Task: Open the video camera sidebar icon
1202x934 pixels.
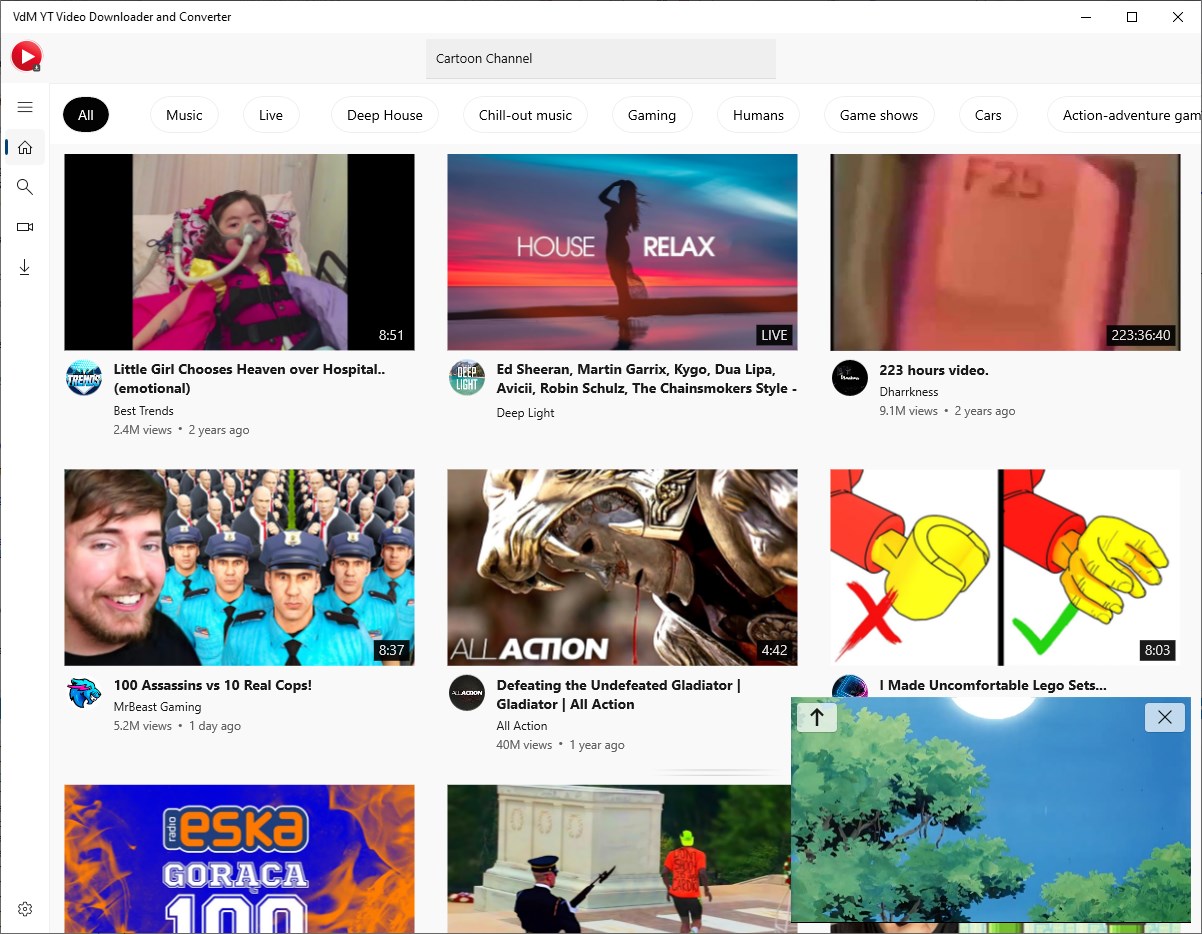Action: [25, 227]
